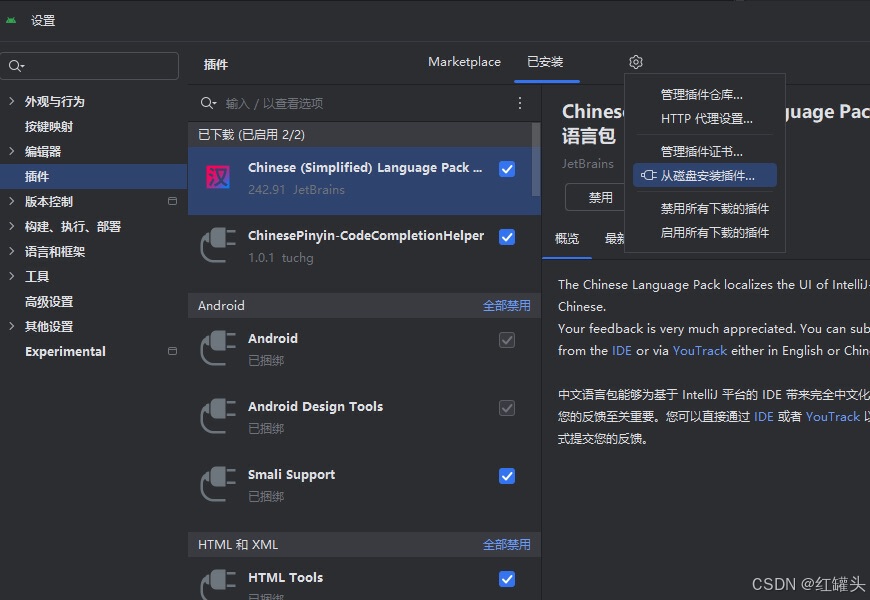Switch to the Marketplace tab
This screenshot has height=600, width=870.
tap(464, 62)
